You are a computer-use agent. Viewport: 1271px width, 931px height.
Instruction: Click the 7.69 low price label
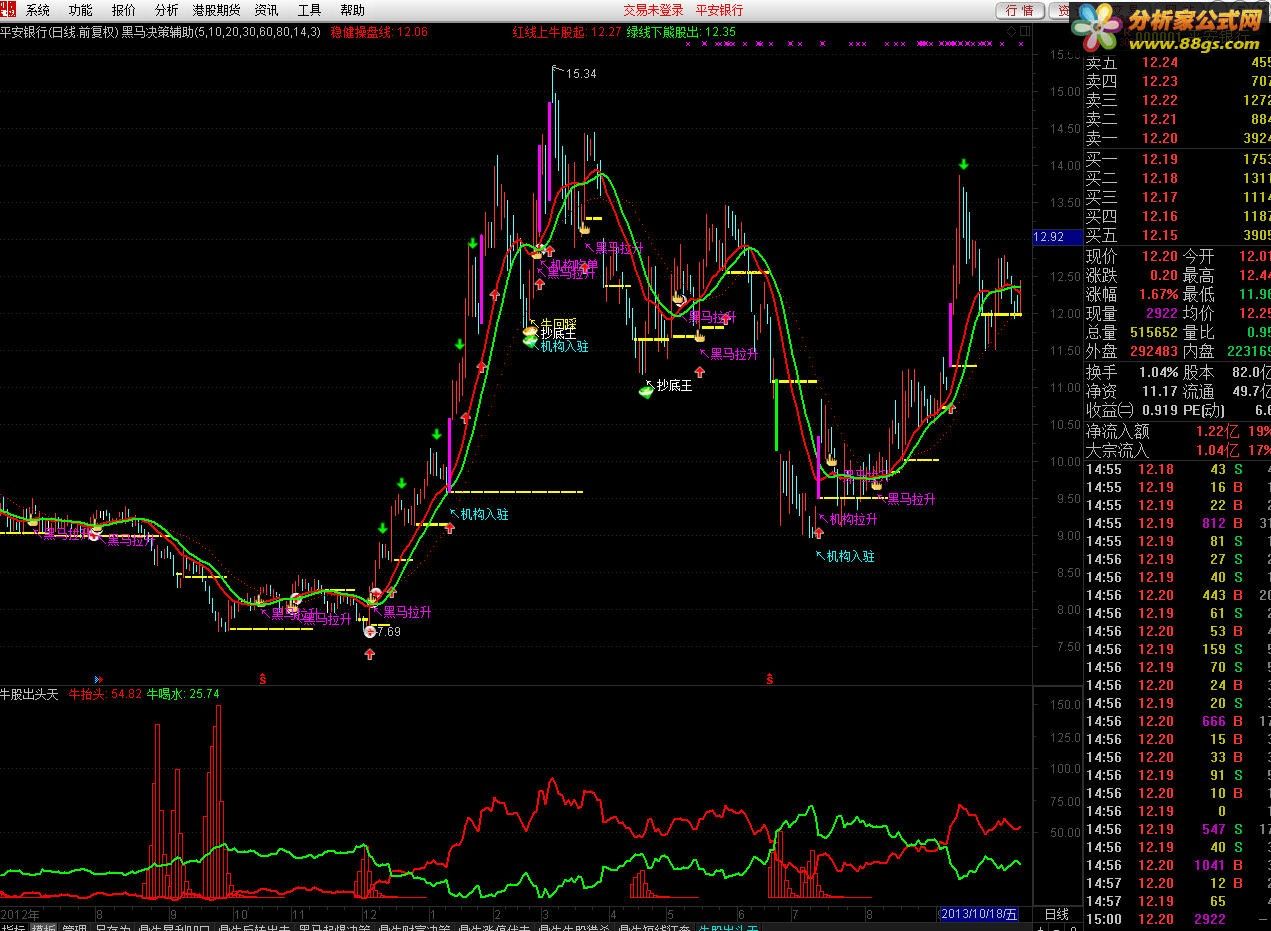click(x=387, y=631)
